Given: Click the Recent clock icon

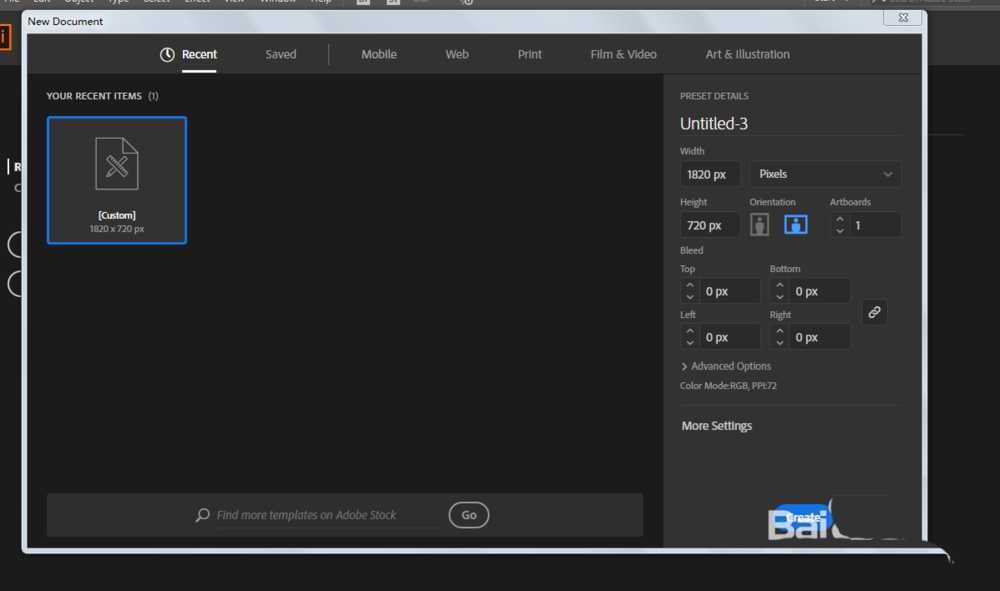Looking at the screenshot, I should coord(167,55).
